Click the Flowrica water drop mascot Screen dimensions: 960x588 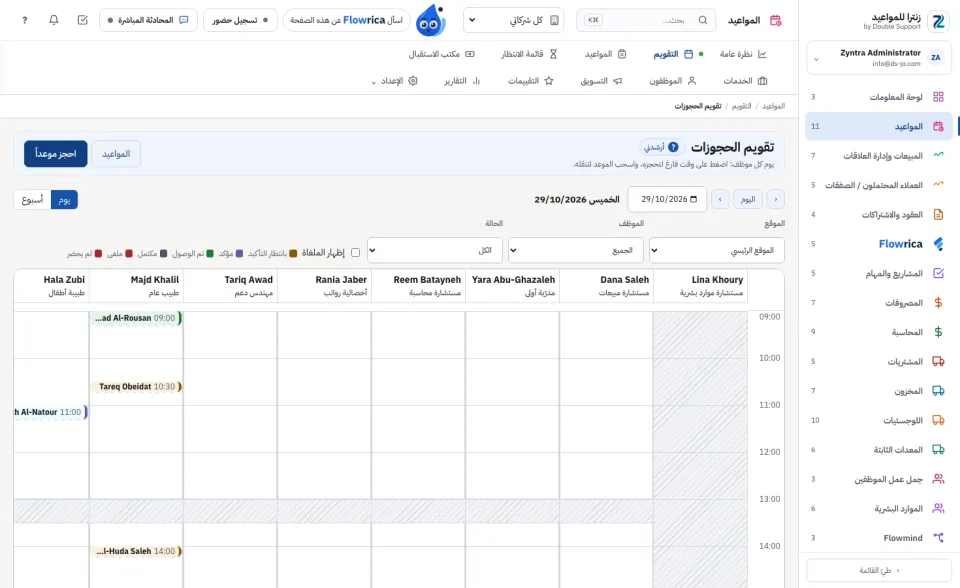pyautogui.click(x=430, y=20)
